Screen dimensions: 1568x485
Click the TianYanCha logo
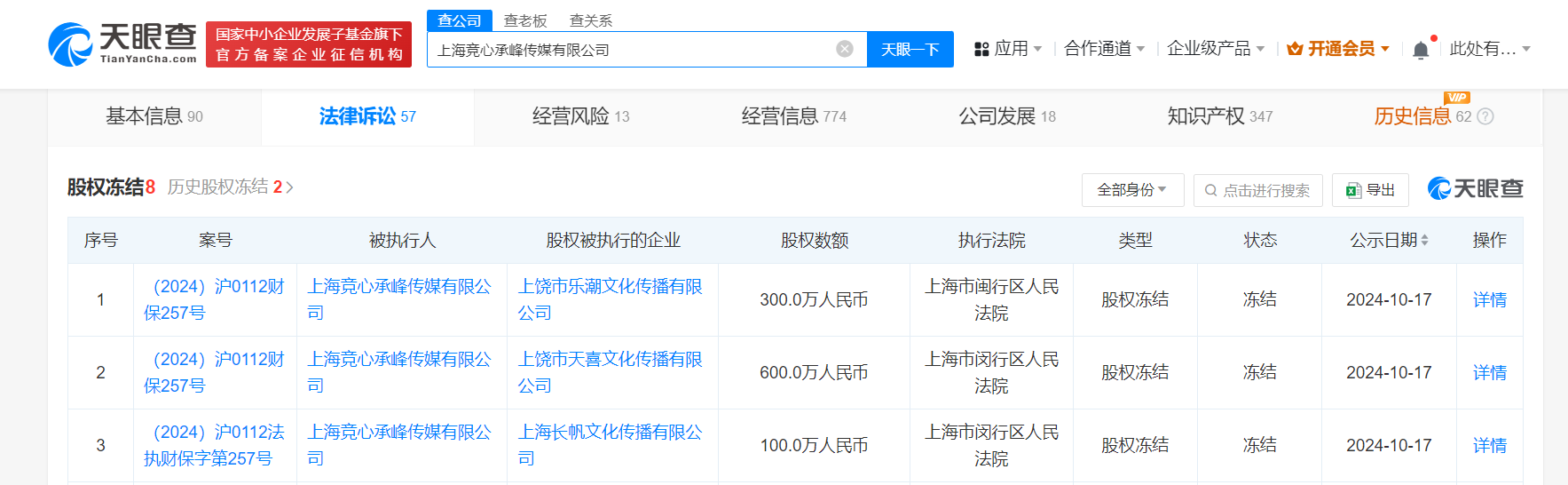(x=122, y=44)
